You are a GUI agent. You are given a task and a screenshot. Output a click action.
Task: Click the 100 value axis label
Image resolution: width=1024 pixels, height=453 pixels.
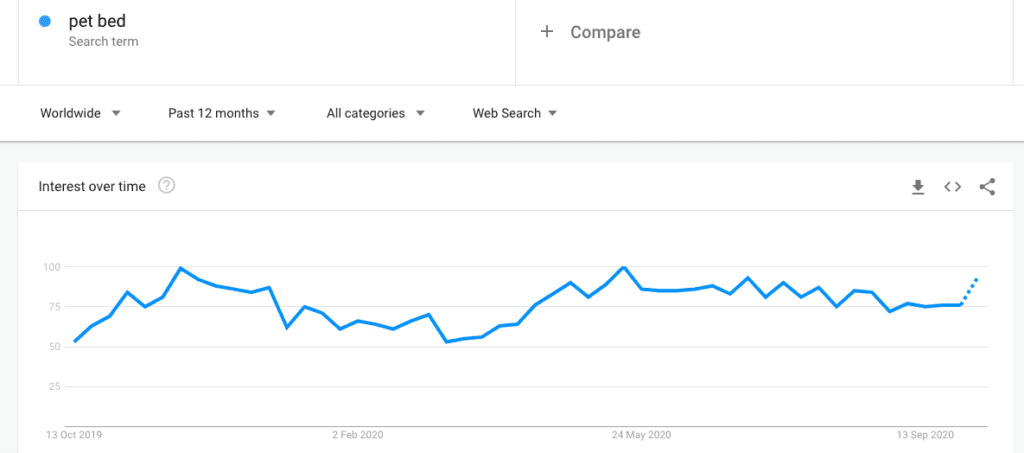[53, 267]
